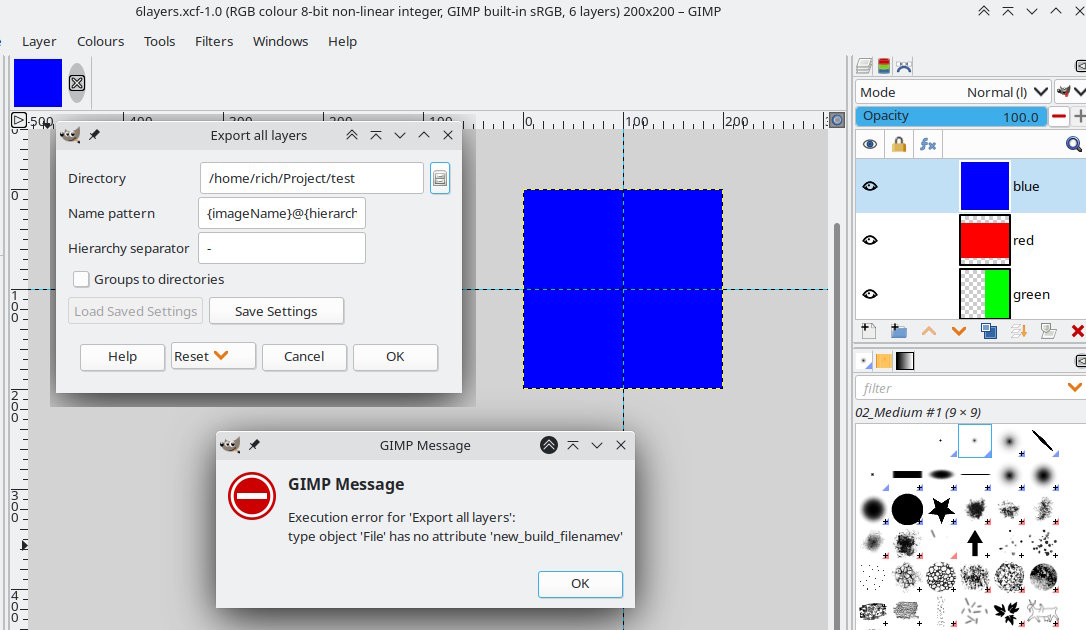Raise the layer with the up arrow icon
The image size is (1086, 630).
point(929,332)
